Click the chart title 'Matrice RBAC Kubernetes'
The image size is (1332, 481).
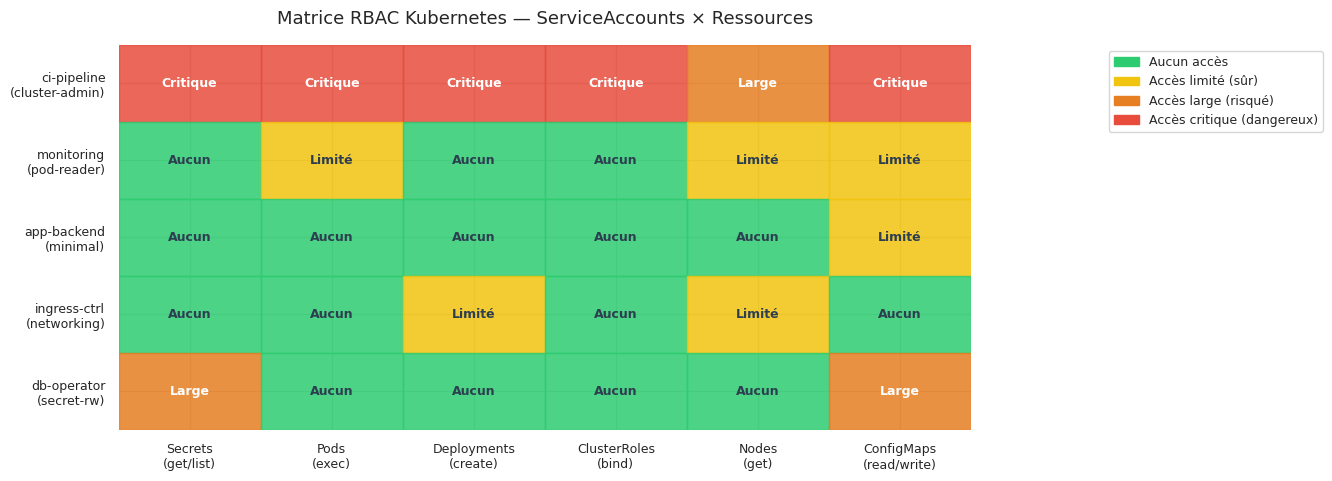[x=544, y=19]
